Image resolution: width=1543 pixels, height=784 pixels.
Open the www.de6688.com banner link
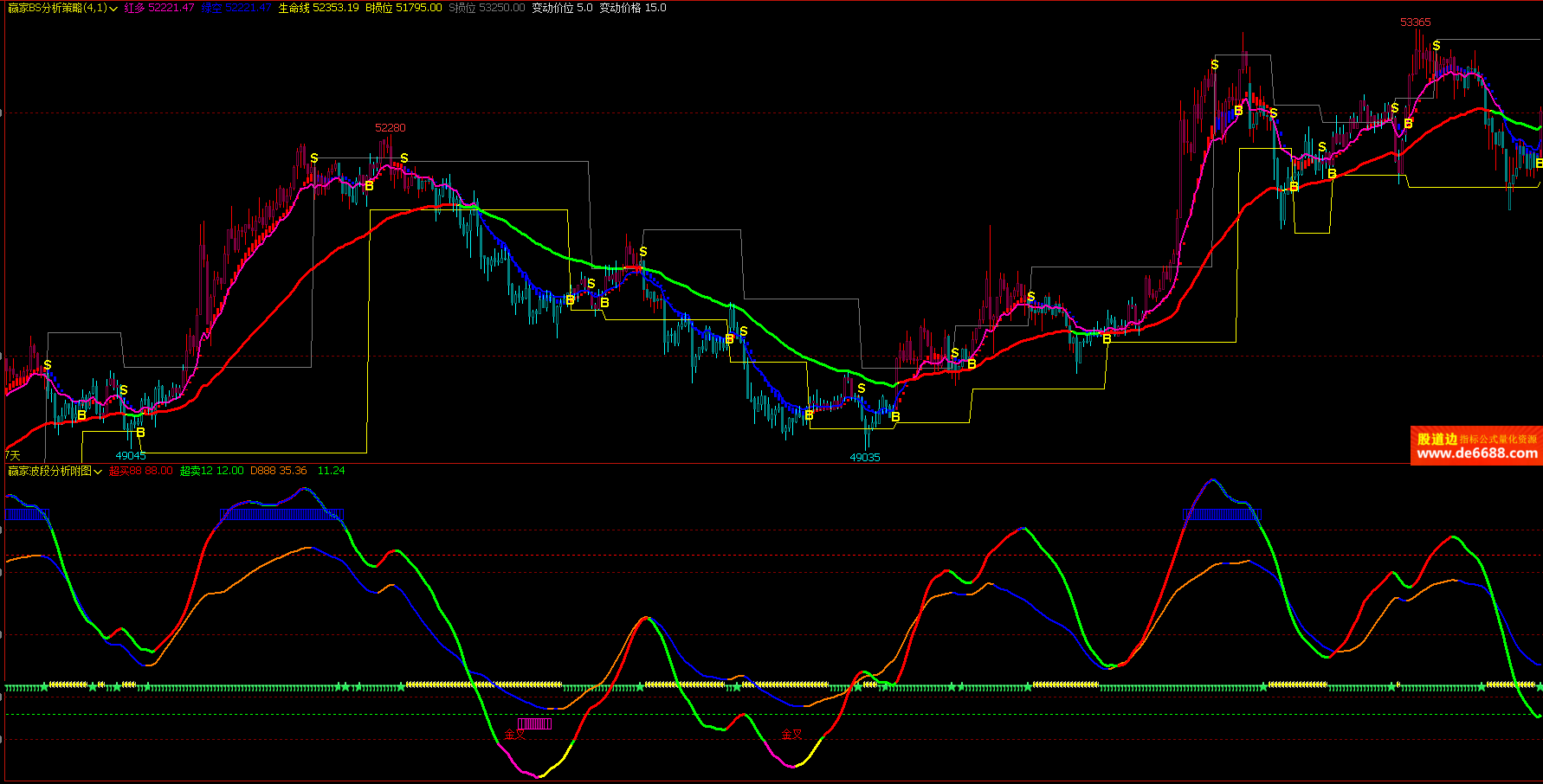[x=1476, y=453]
